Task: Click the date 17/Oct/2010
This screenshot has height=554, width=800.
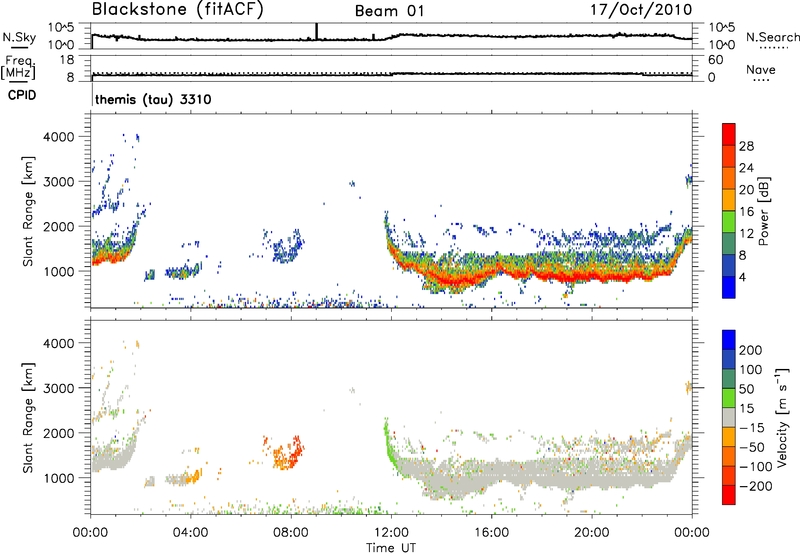Action: tap(641, 10)
